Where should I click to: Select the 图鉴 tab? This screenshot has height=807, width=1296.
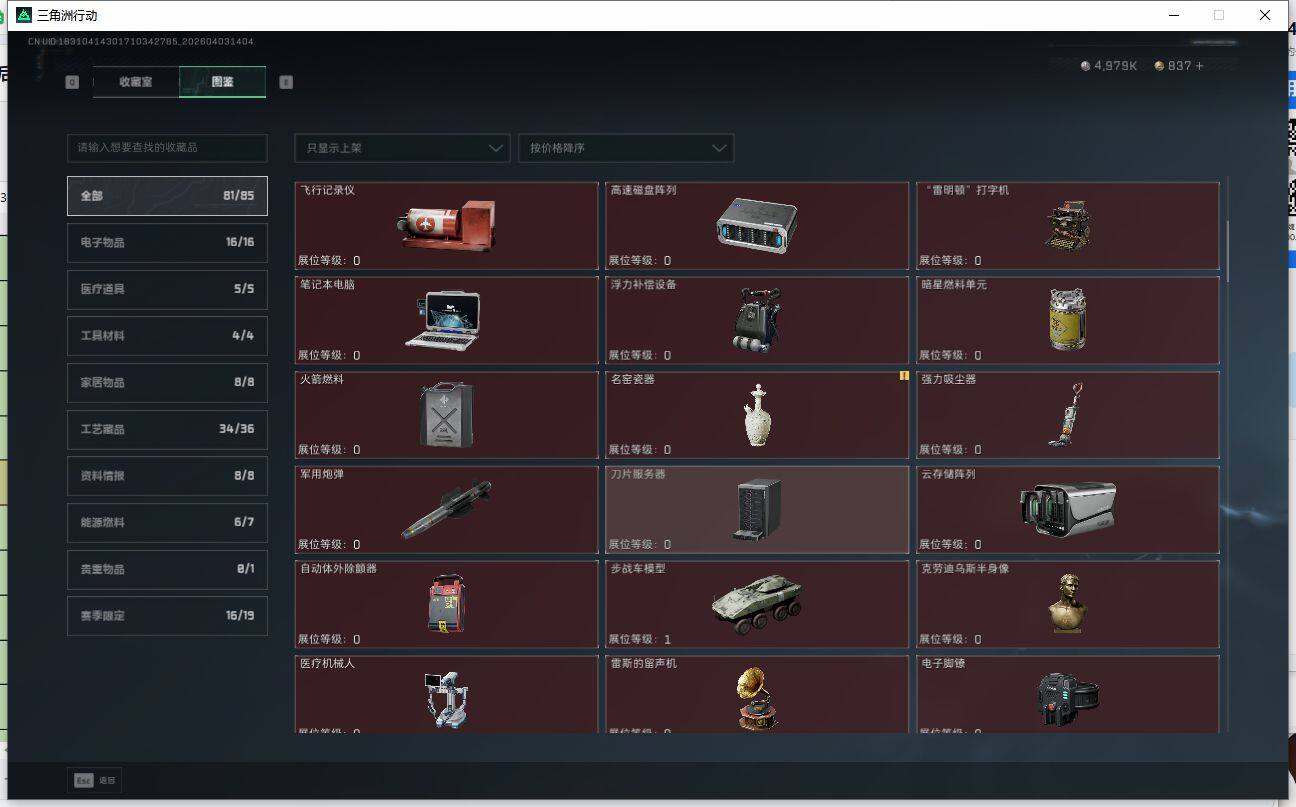[222, 82]
